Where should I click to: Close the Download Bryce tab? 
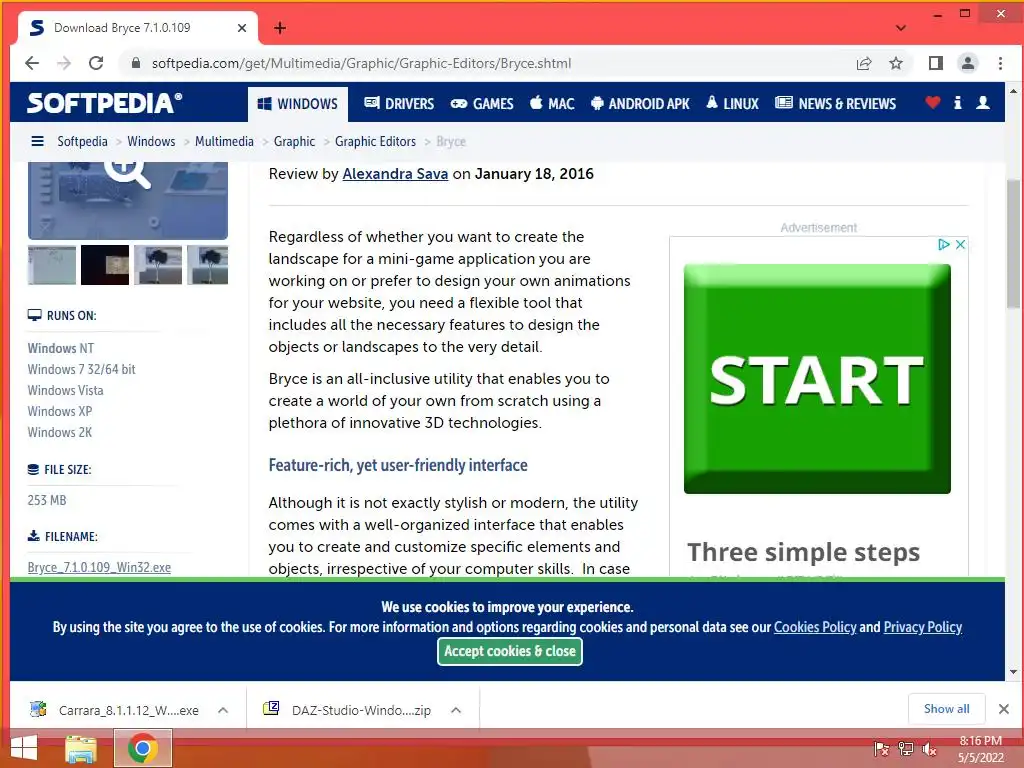242,28
